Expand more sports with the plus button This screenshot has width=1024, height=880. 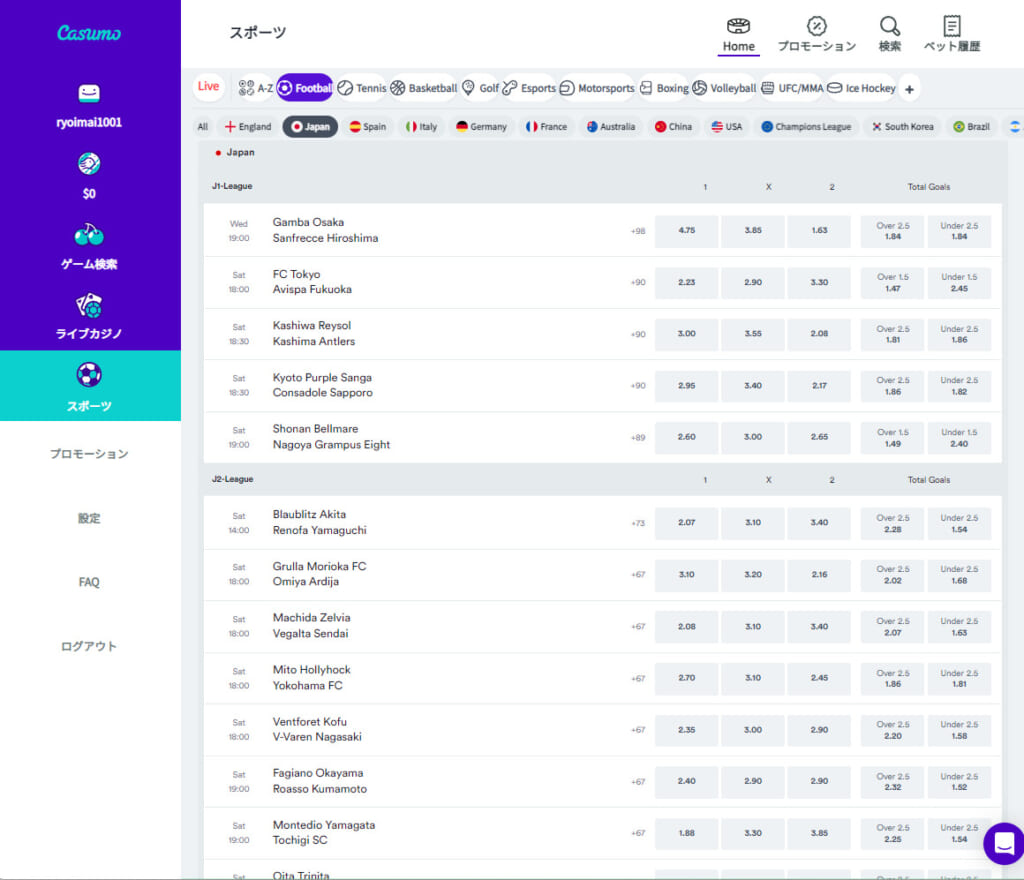(x=910, y=89)
